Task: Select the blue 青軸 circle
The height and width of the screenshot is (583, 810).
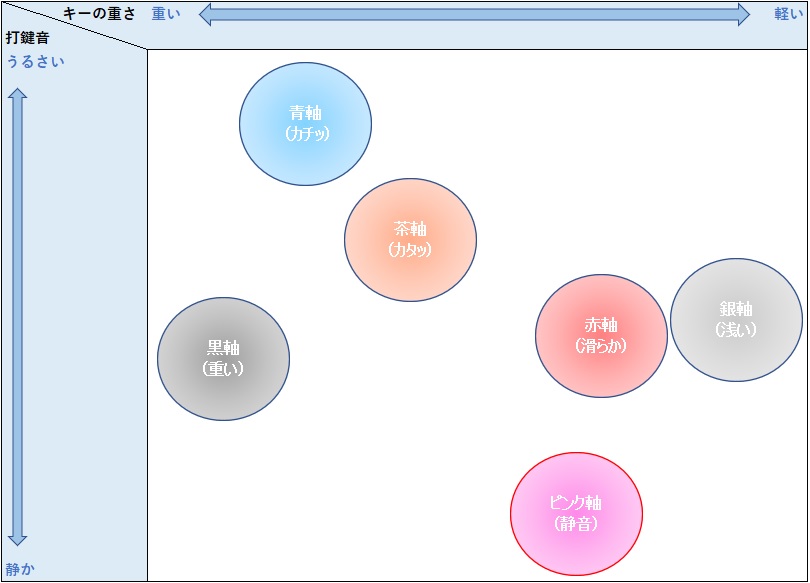Action: pyautogui.click(x=305, y=124)
